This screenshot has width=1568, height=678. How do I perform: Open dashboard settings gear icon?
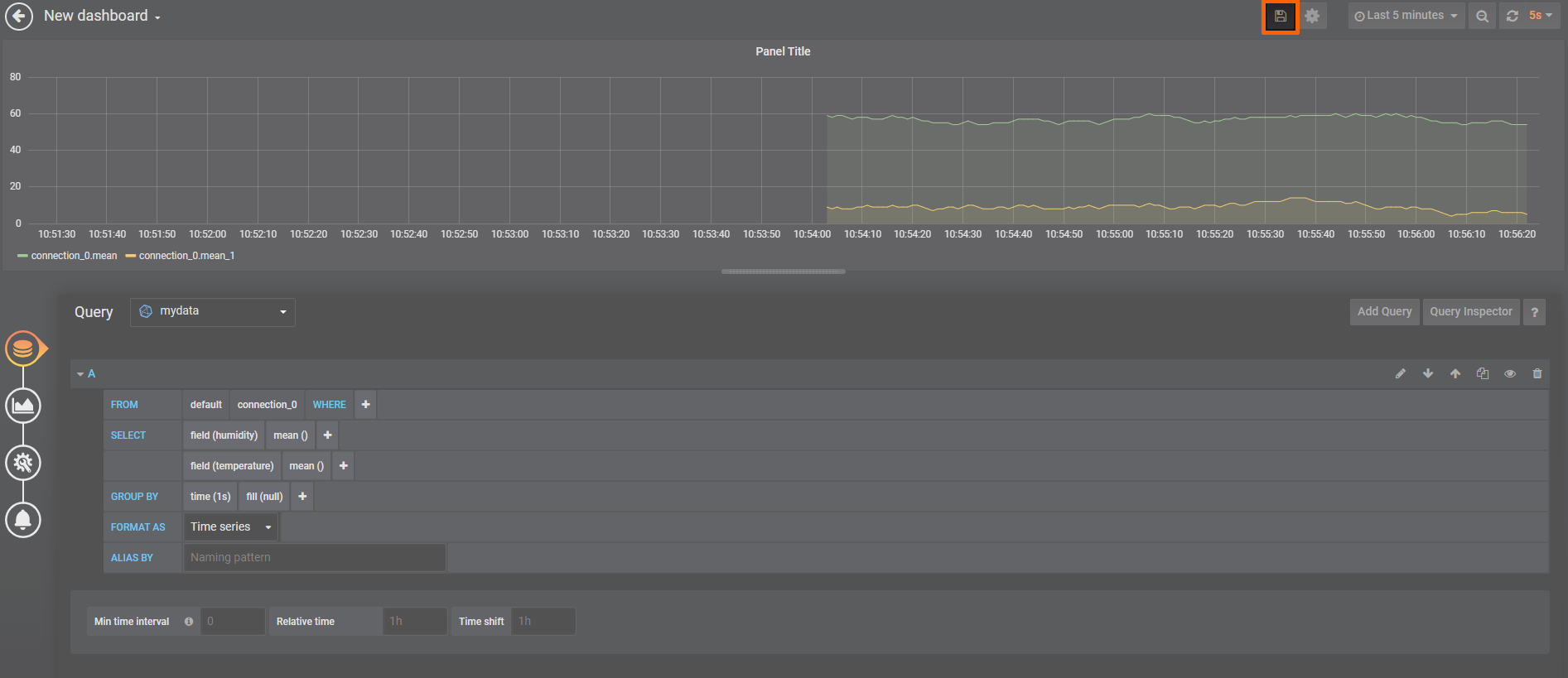click(x=1312, y=17)
